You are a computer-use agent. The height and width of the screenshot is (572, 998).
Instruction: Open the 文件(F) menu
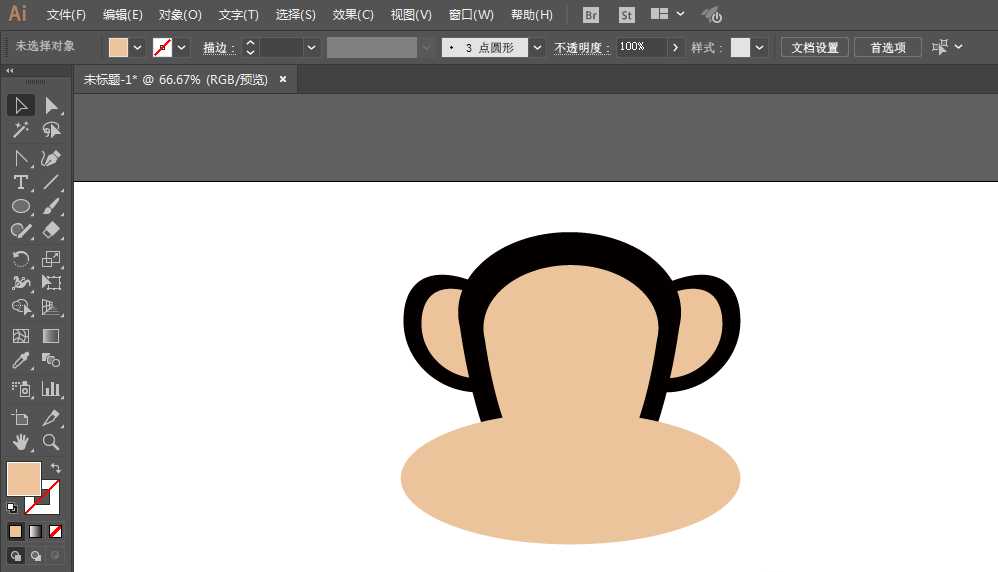[x=66, y=15]
